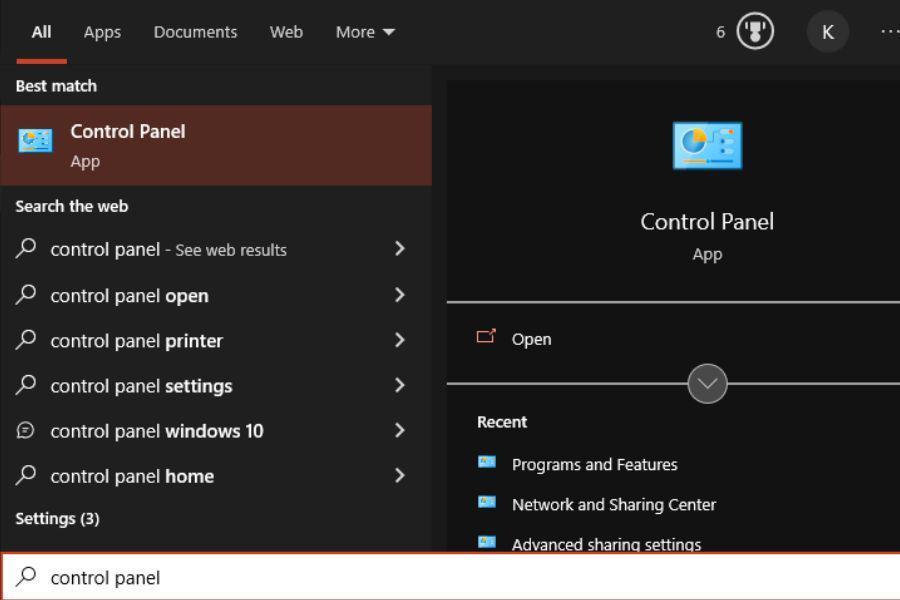Viewport: 900px width, 600px height.
Task: Click the Network and Sharing Center icon
Action: 487,502
